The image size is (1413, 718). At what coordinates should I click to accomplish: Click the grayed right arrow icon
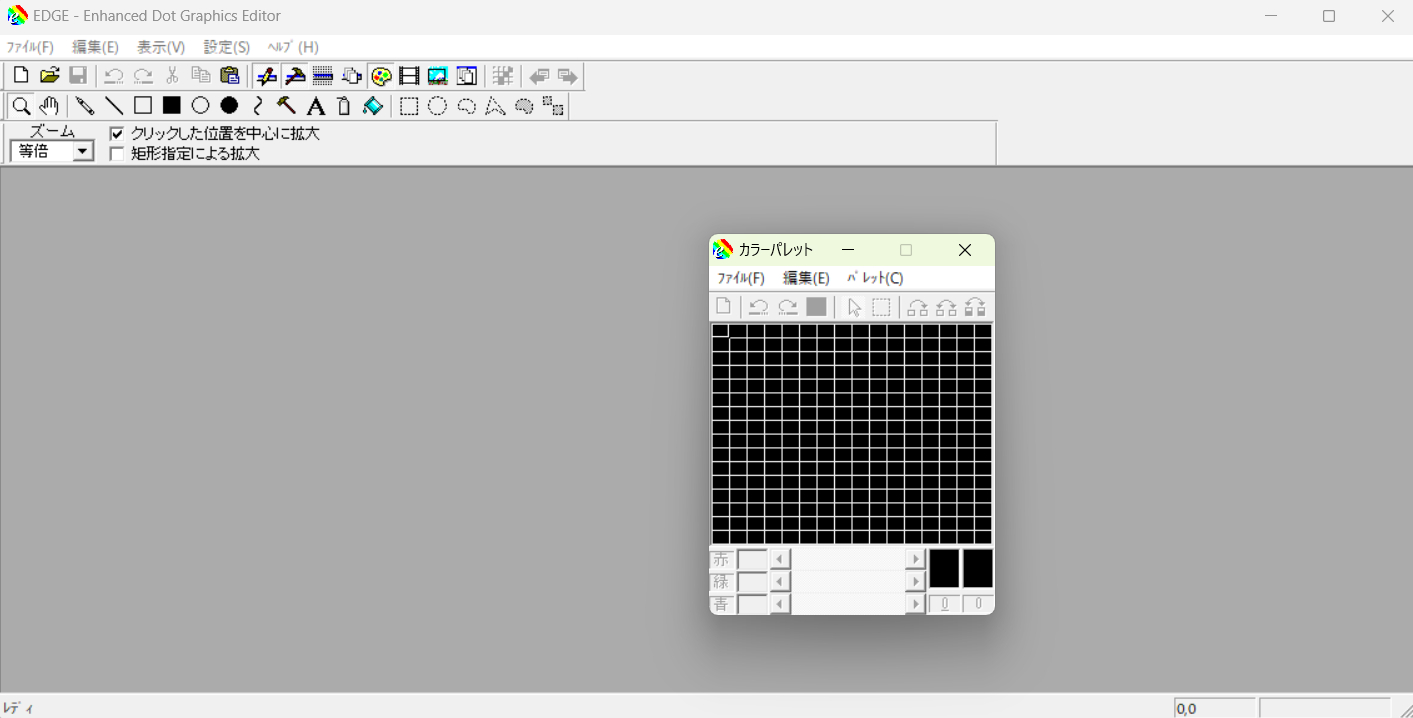coord(568,76)
